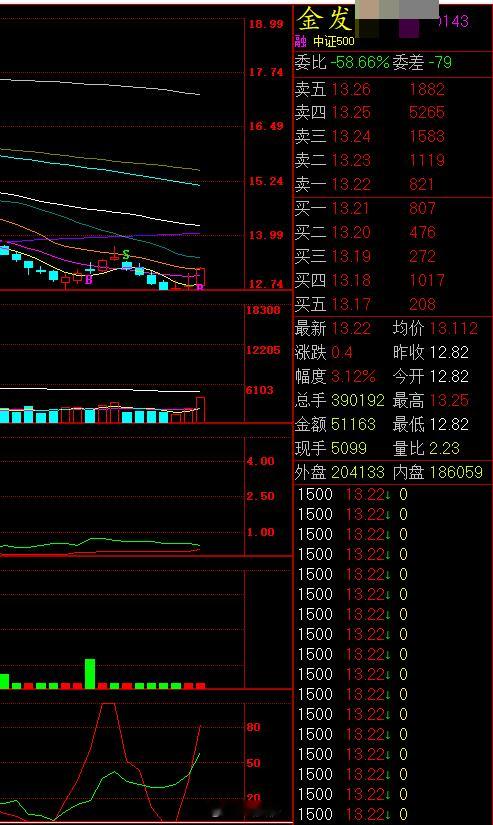Click the 幅度 3.12% field

tap(335, 376)
